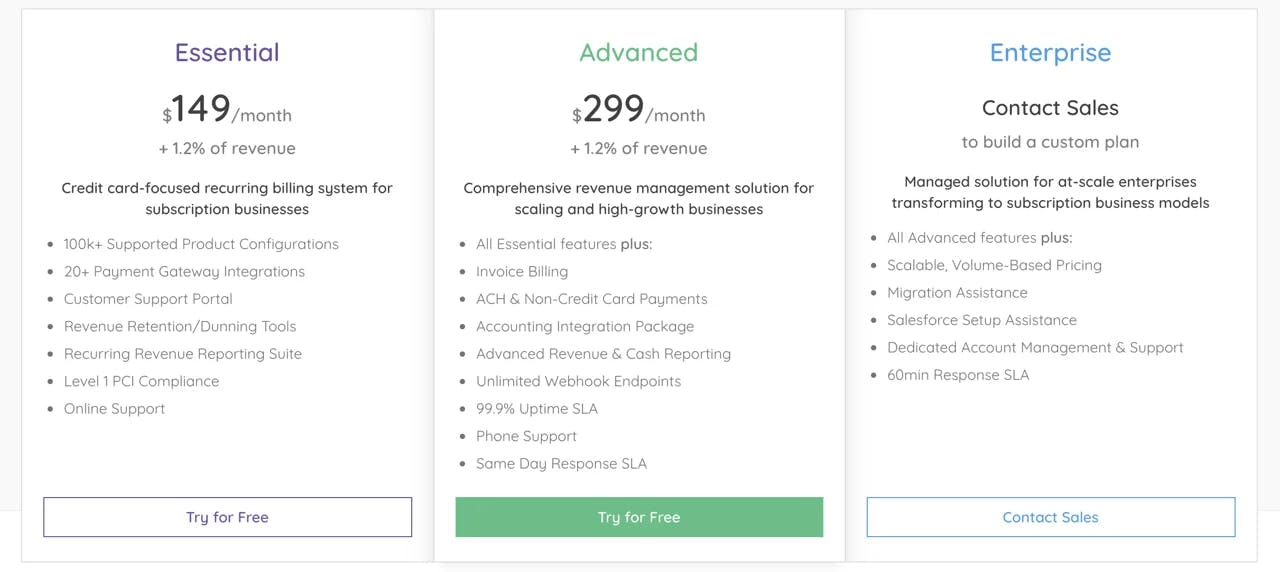This screenshot has width=1280, height=572.
Task: Click 20+ Payment Gateway Integrations item
Action: (x=184, y=271)
